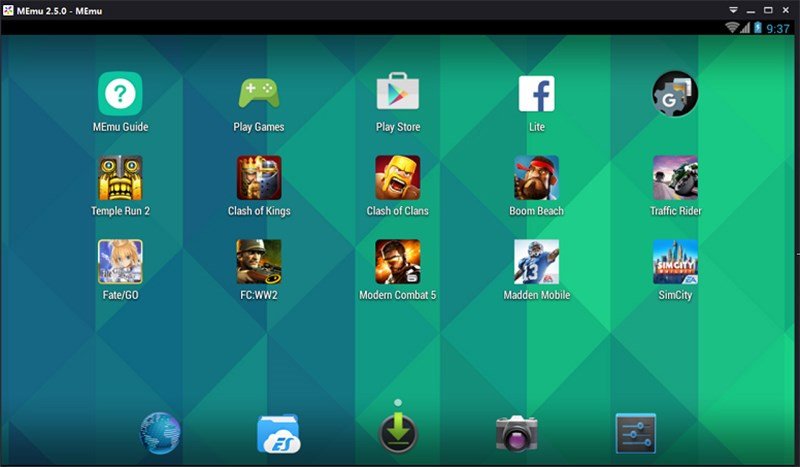Image resolution: width=800 pixels, height=467 pixels.
Task: Launch the Camera app in dock
Action: click(x=516, y=433)
